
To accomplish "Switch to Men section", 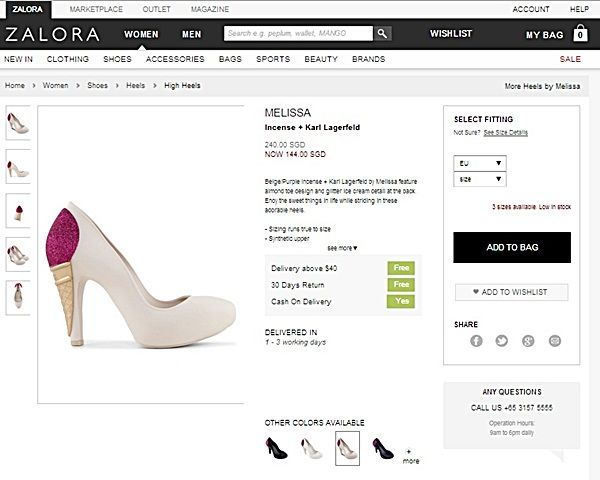I will (x=191, y=34).
